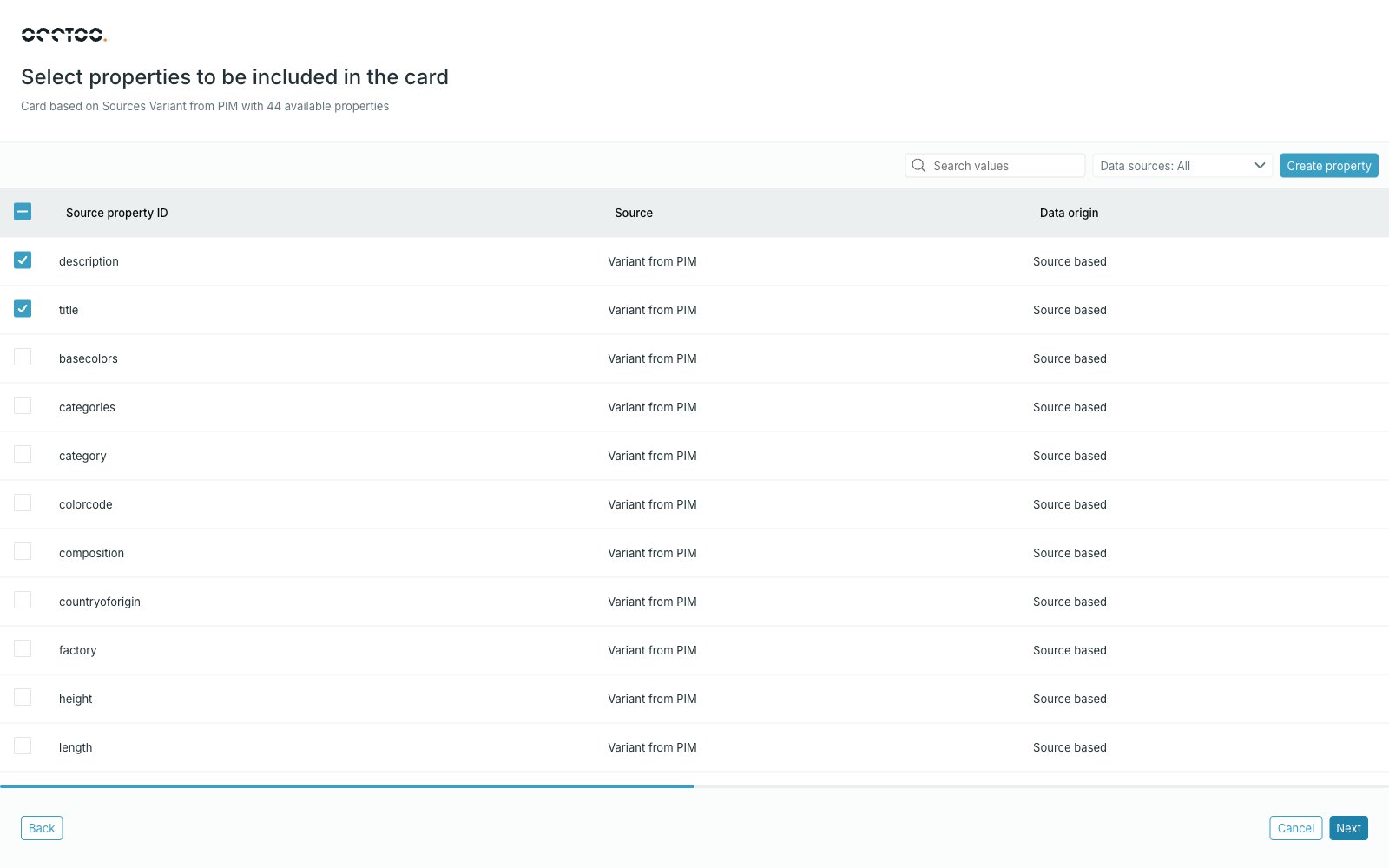Toggle the select-all header checkbox

[23, 211]
